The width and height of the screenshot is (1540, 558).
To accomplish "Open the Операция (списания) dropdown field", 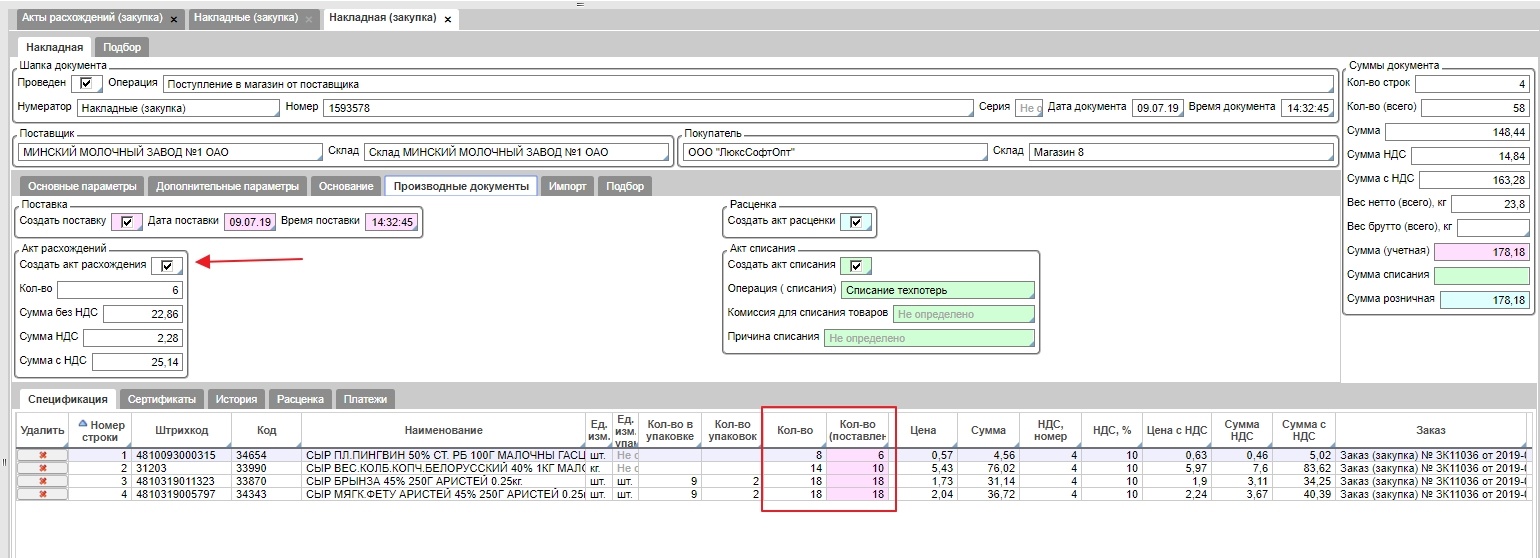I will click(936, 290).
